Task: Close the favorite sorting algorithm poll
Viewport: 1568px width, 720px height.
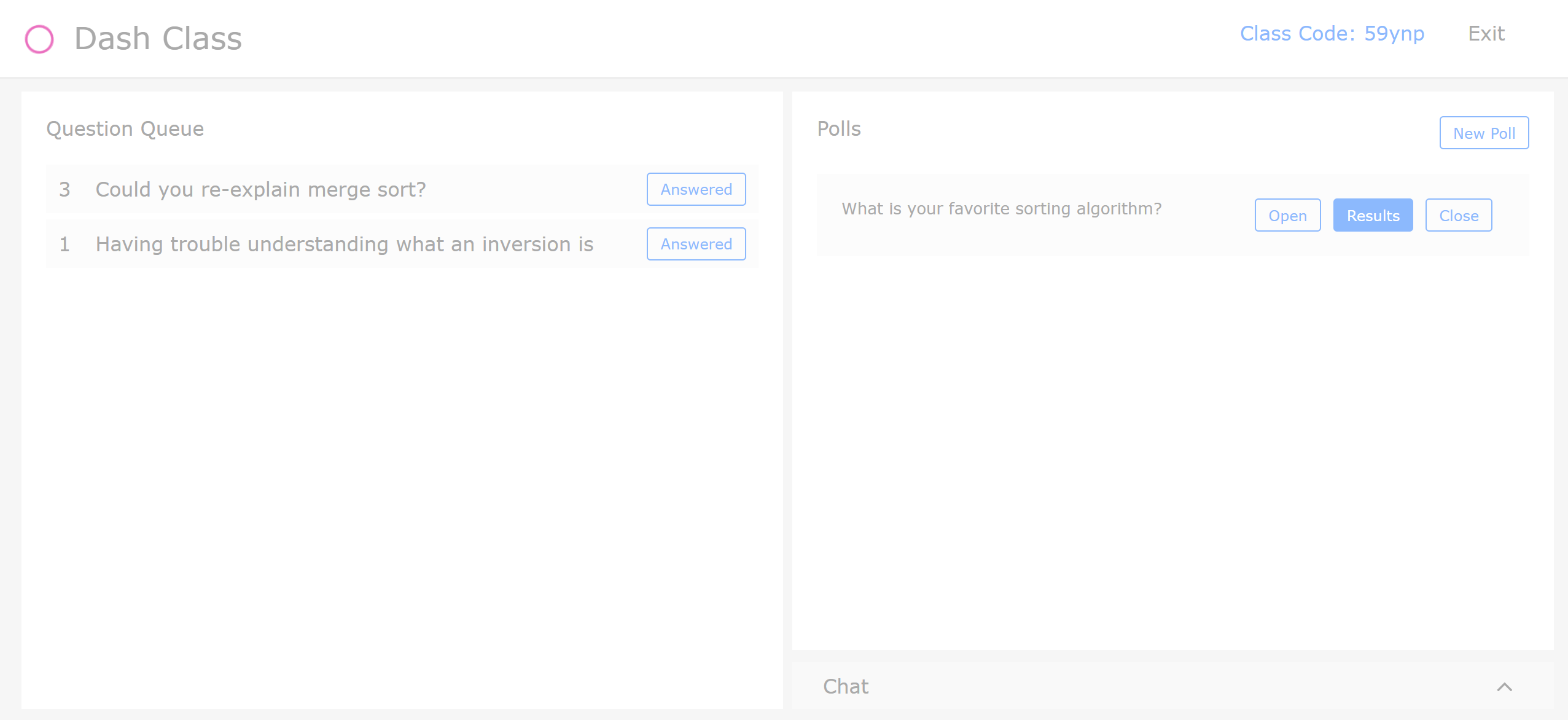Action: [x=1458, y=216]
